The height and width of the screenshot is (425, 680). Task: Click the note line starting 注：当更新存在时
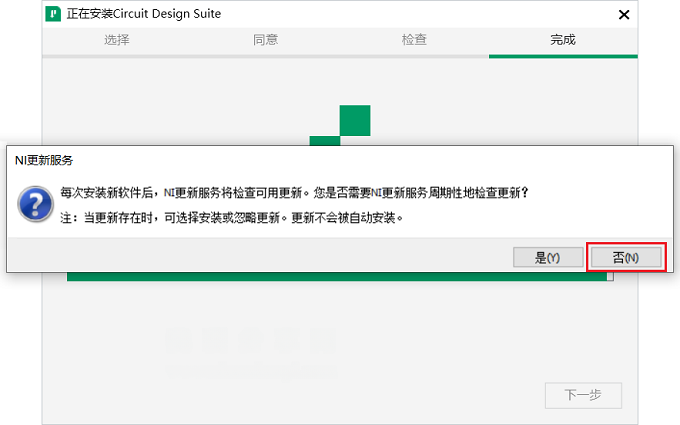[x=232, y=218]
